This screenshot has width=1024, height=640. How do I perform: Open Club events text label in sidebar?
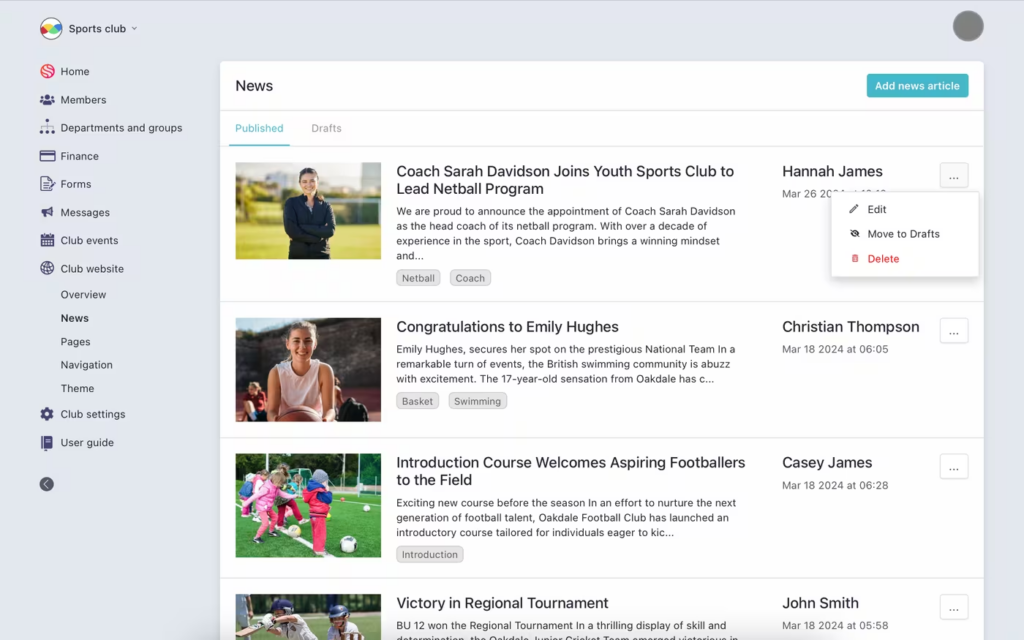[89, 240]
